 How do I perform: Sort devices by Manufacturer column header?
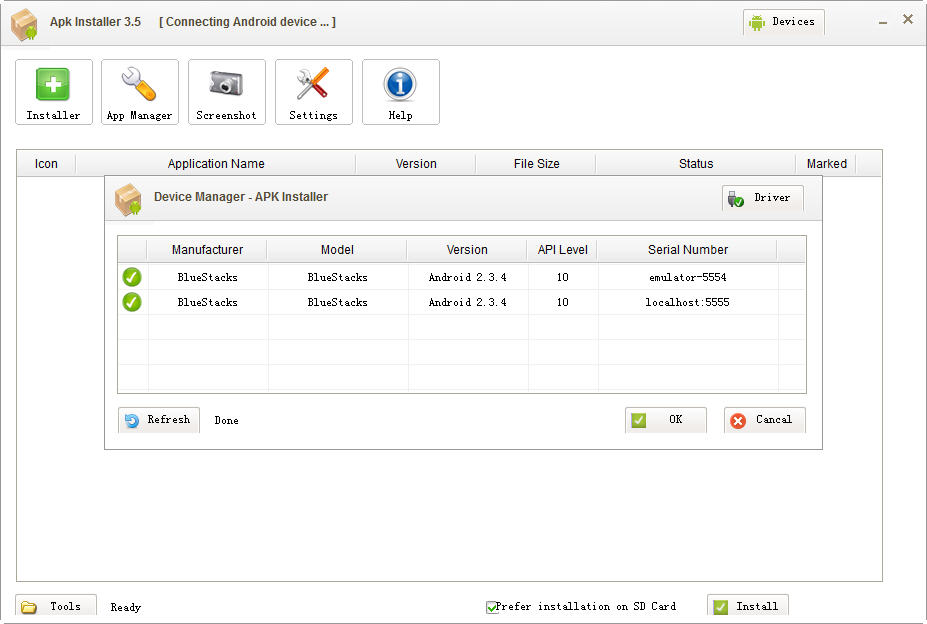tap(207, 250)
